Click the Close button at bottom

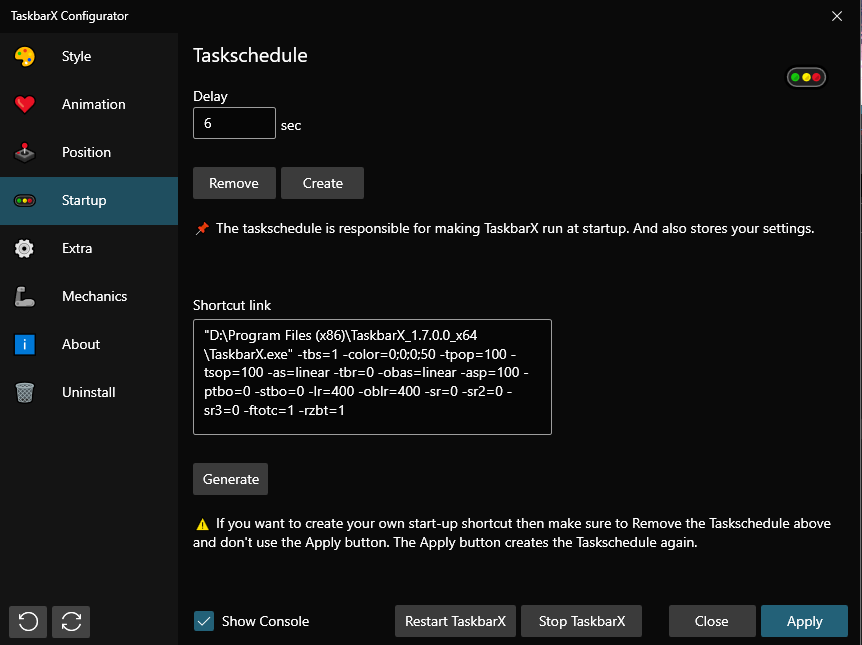tap(712, 621)
